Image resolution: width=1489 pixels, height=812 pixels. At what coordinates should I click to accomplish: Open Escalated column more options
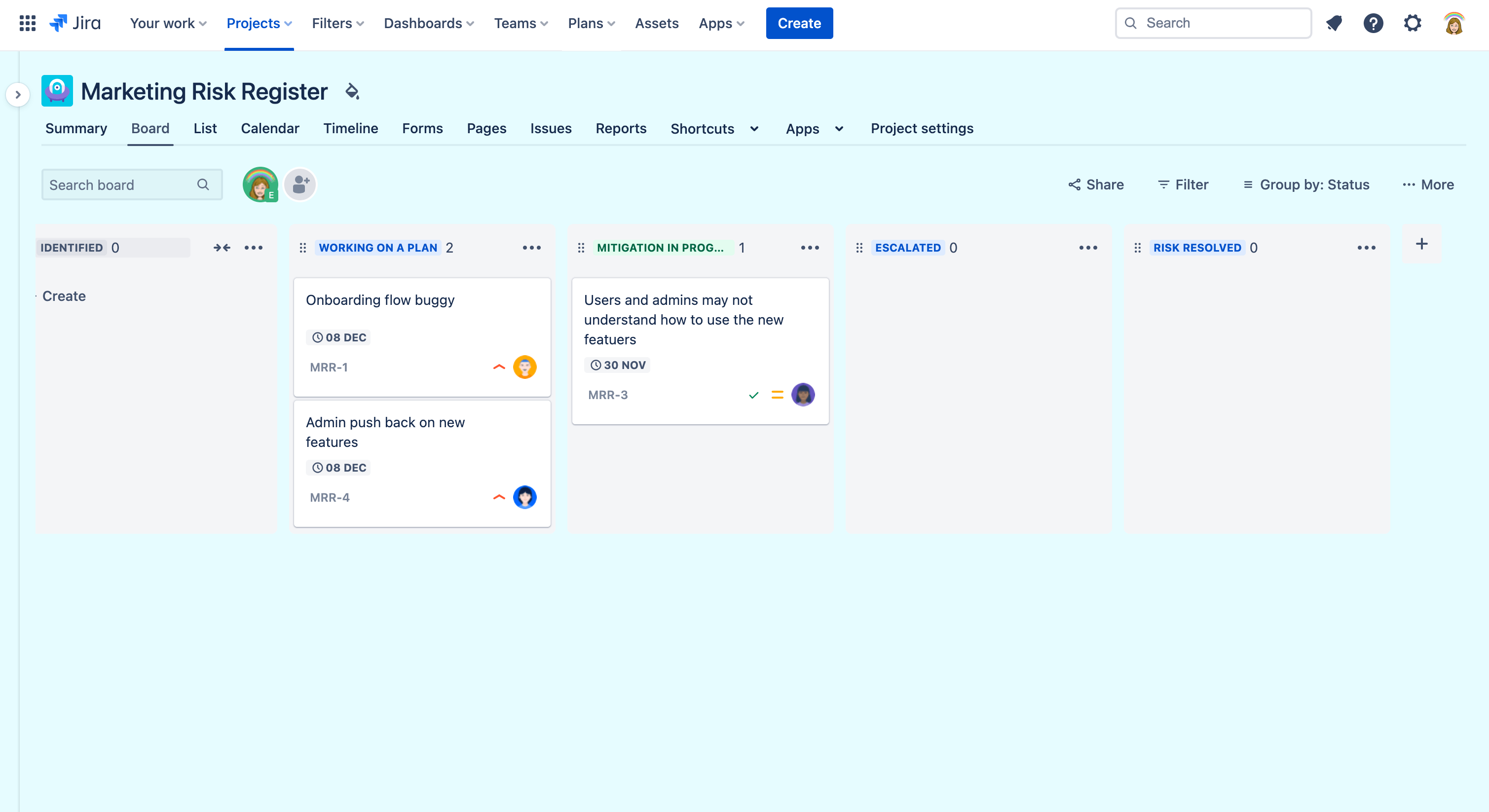coord(1088,247)
